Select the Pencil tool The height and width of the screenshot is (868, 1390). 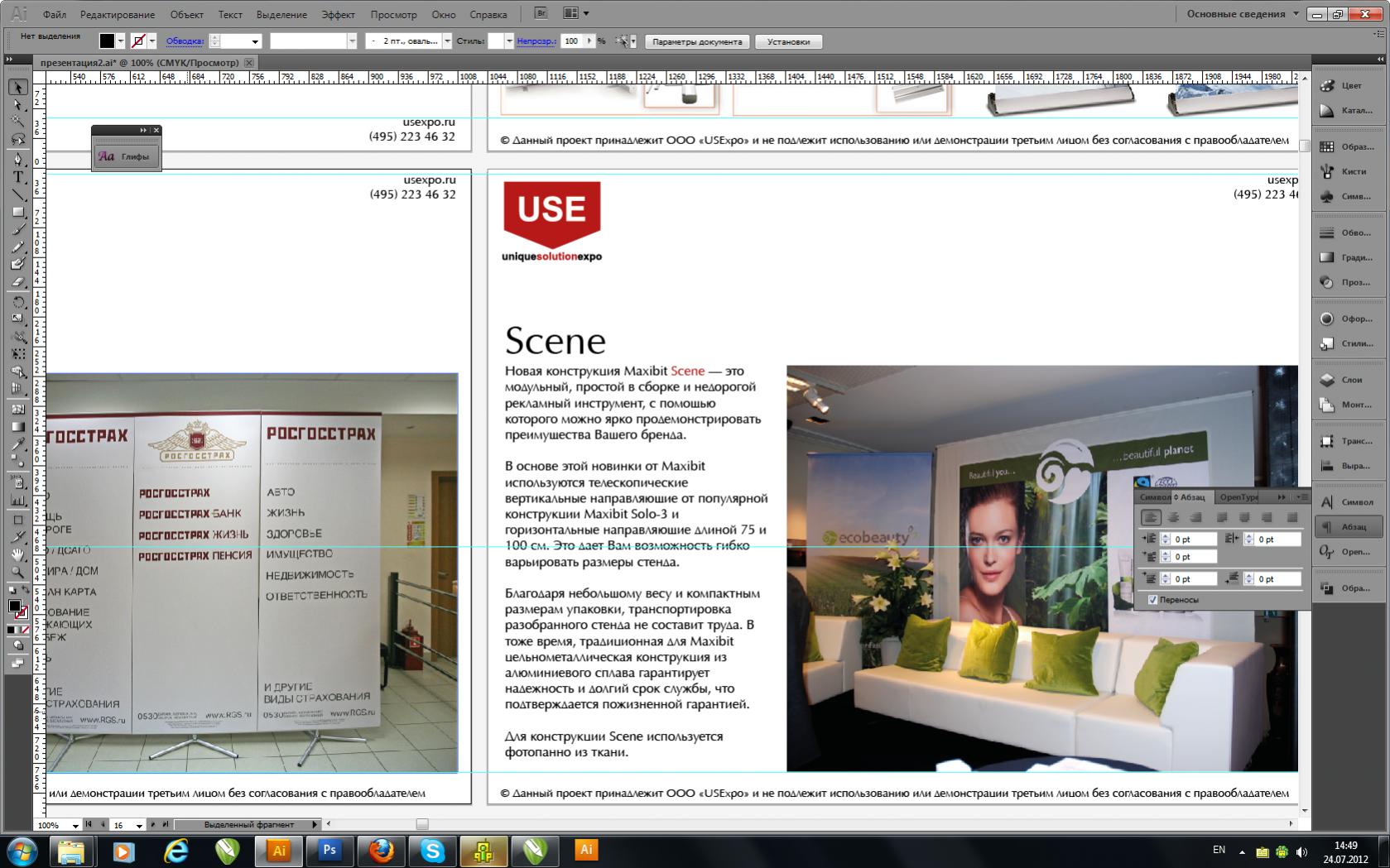tap(17, 247)
